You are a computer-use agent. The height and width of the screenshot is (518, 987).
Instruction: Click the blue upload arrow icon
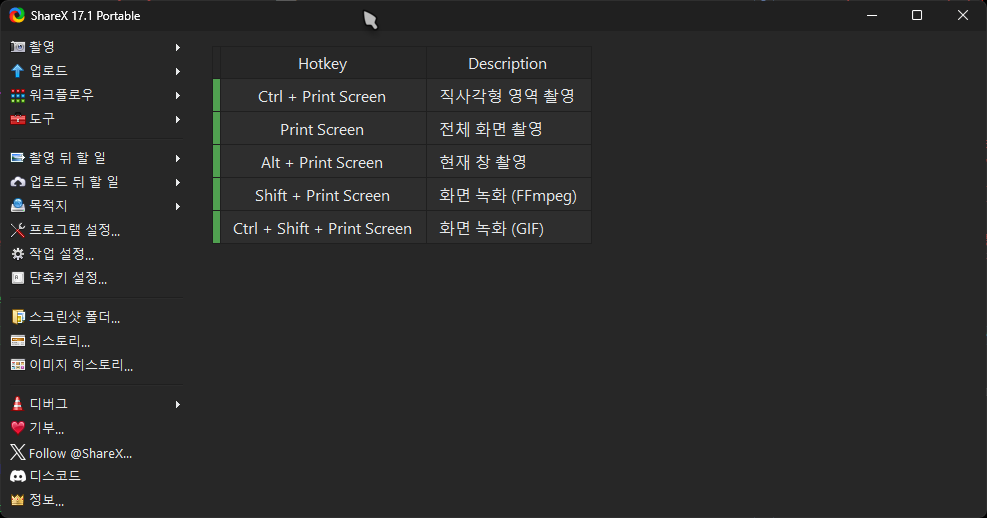pyautogui.click(x=18, y=71)
